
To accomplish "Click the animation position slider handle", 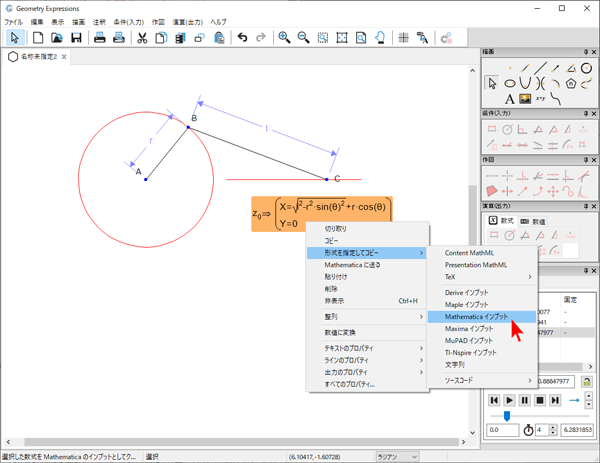I will coord(507,416).
